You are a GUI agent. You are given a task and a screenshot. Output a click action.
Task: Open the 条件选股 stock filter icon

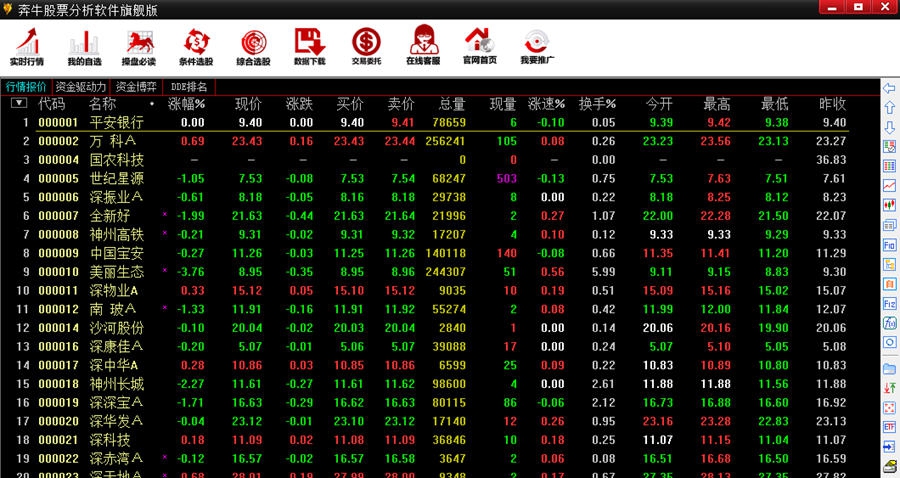coord(196,46)
